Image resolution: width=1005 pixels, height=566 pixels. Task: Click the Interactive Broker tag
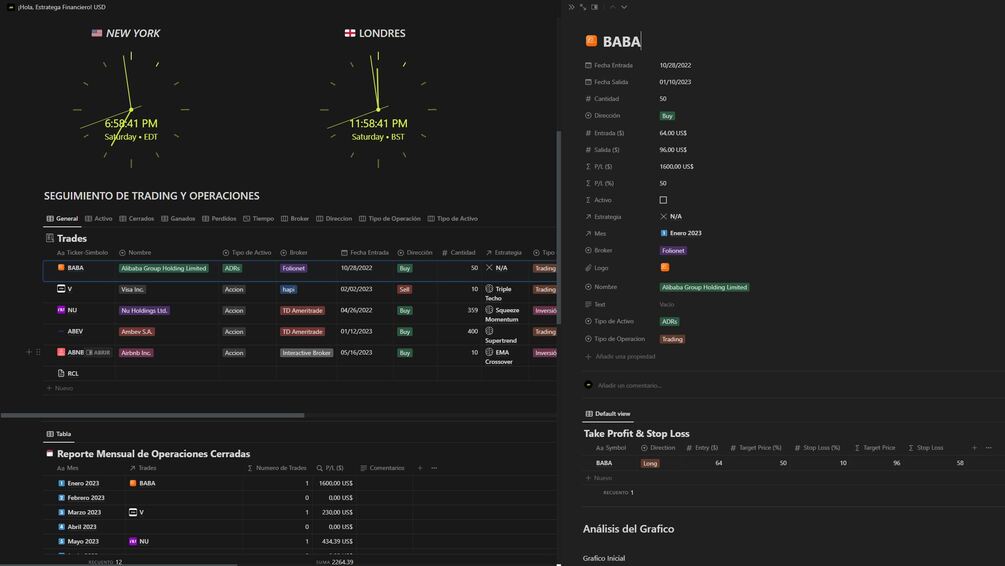[x=306, y=353]
